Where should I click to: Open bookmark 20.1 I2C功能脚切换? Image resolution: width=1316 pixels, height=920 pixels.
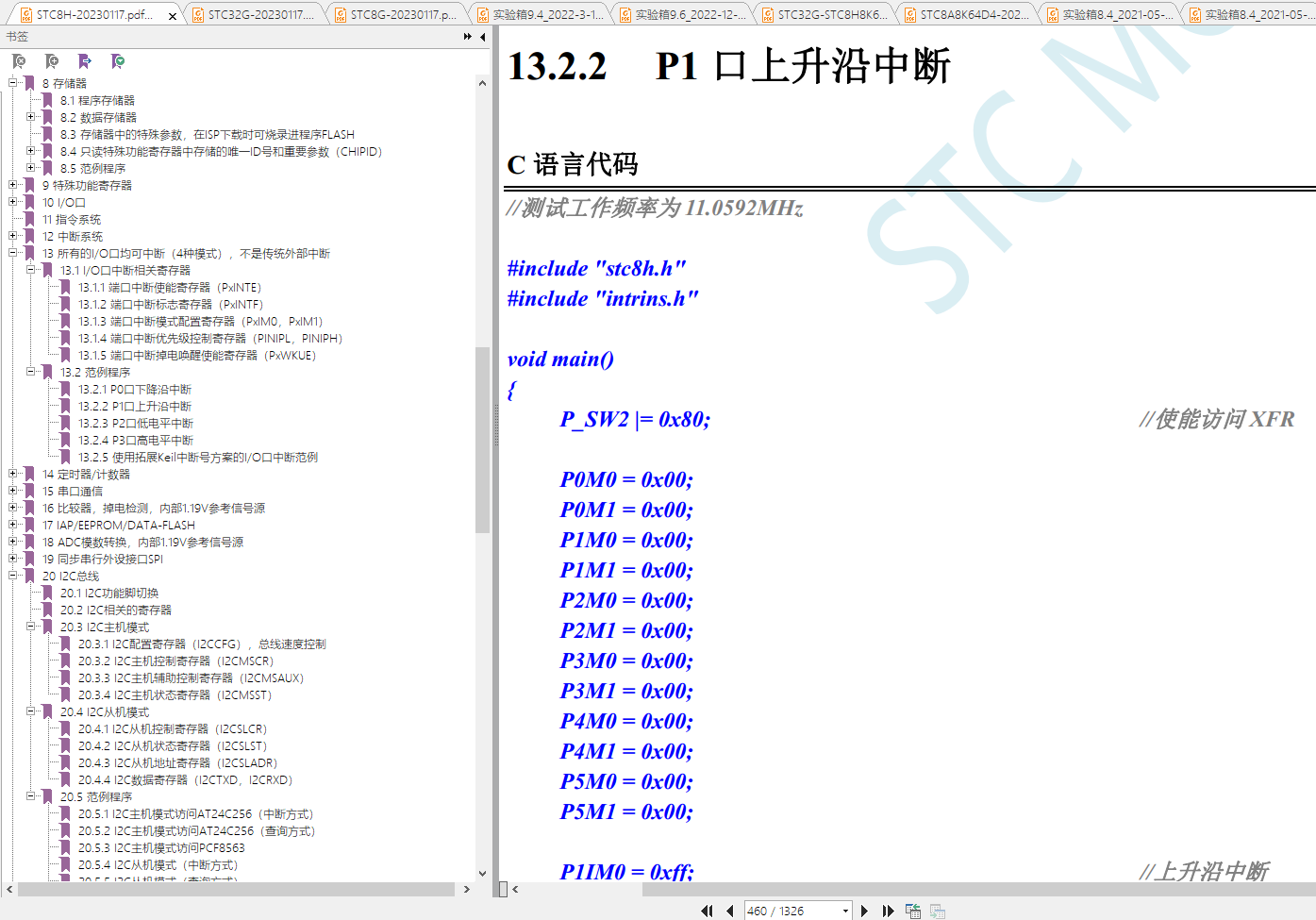click(x=109, y=594)
